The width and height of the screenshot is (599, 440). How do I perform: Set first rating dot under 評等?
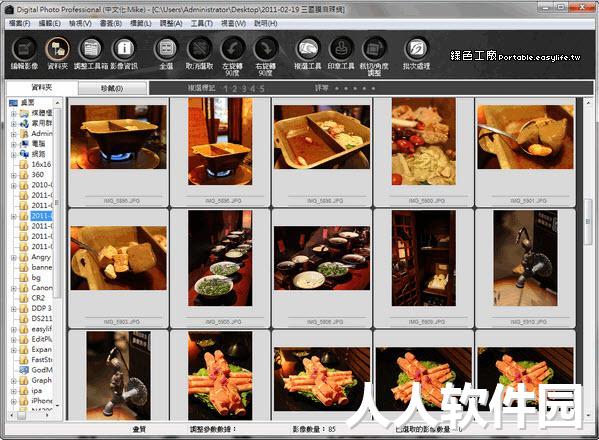pyautogui.click(x=337, y=88)
